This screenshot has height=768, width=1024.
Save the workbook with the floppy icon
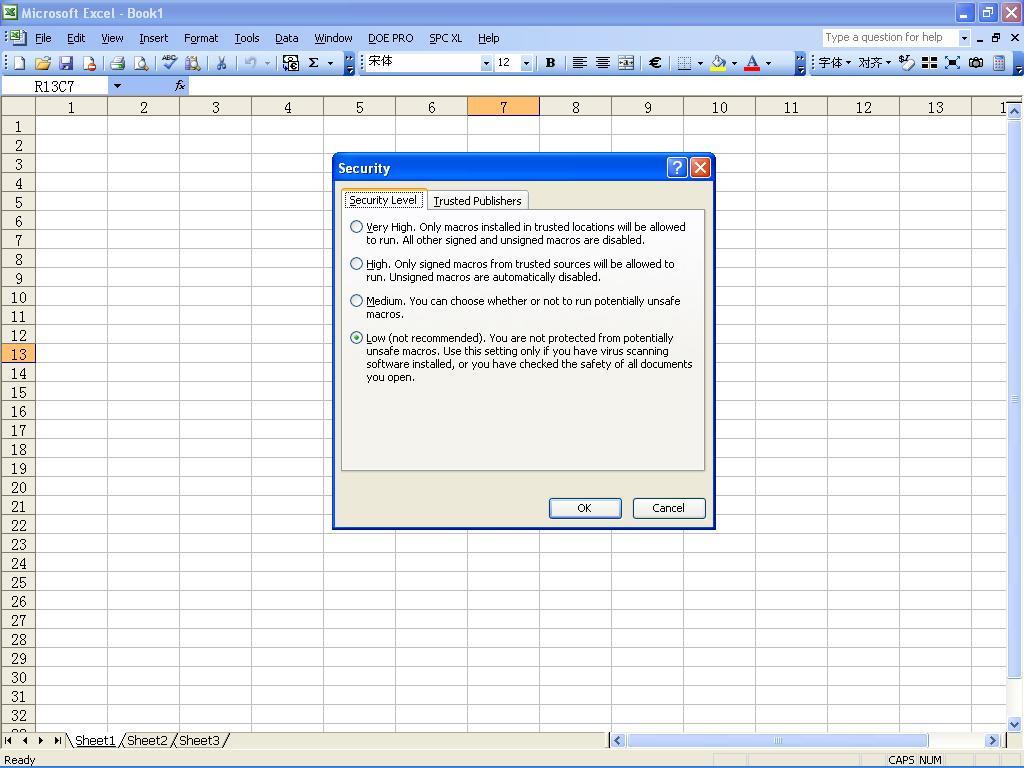(66, 63)
